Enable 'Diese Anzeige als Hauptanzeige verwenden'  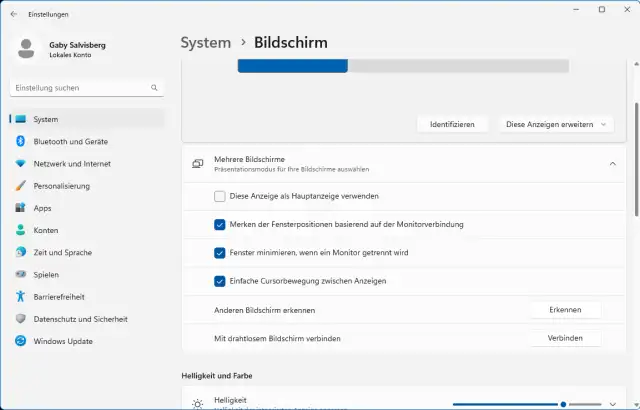(x=220, y=196)
